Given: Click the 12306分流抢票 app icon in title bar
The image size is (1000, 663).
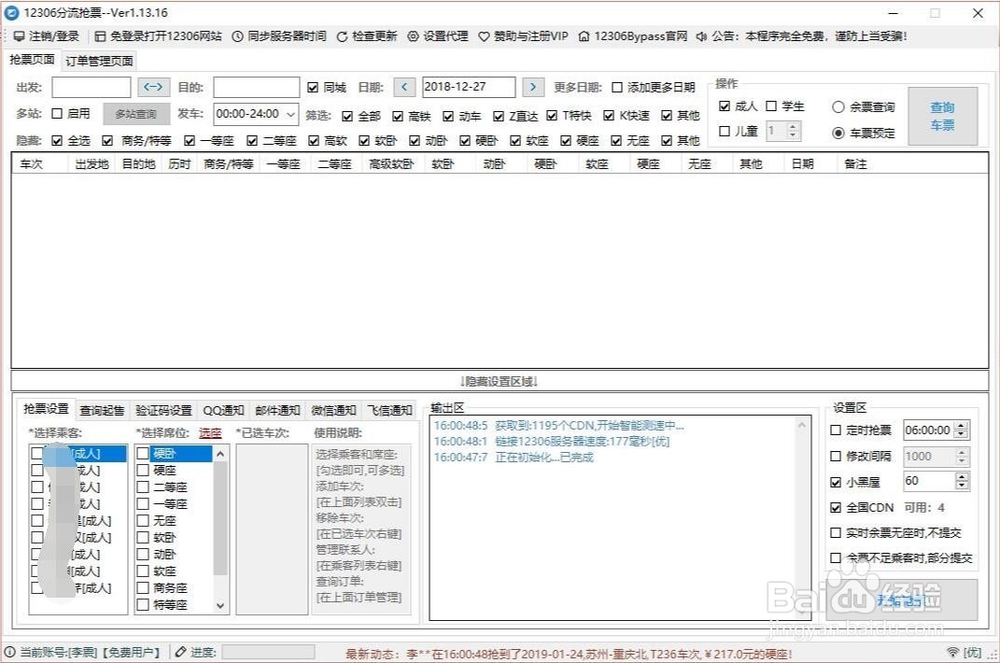Looking at the screenshot, I should pyautogui.click(x=11, y=13).
